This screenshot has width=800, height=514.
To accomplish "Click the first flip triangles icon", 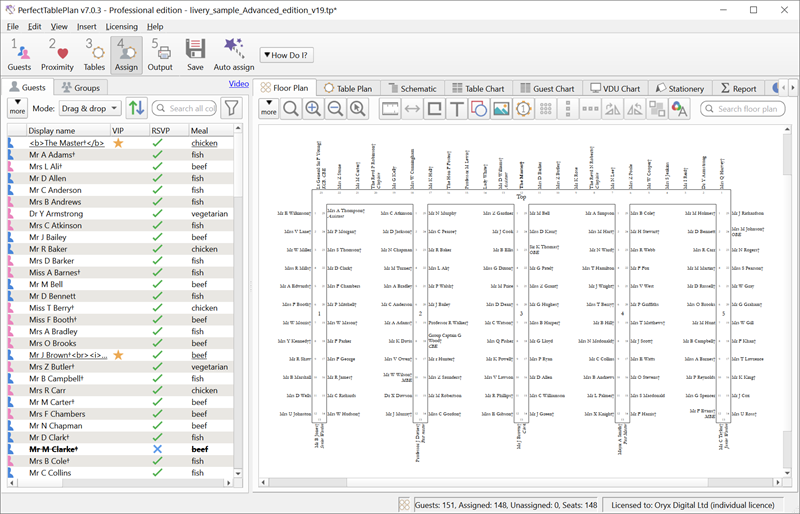I will click(x=613, y=109).
